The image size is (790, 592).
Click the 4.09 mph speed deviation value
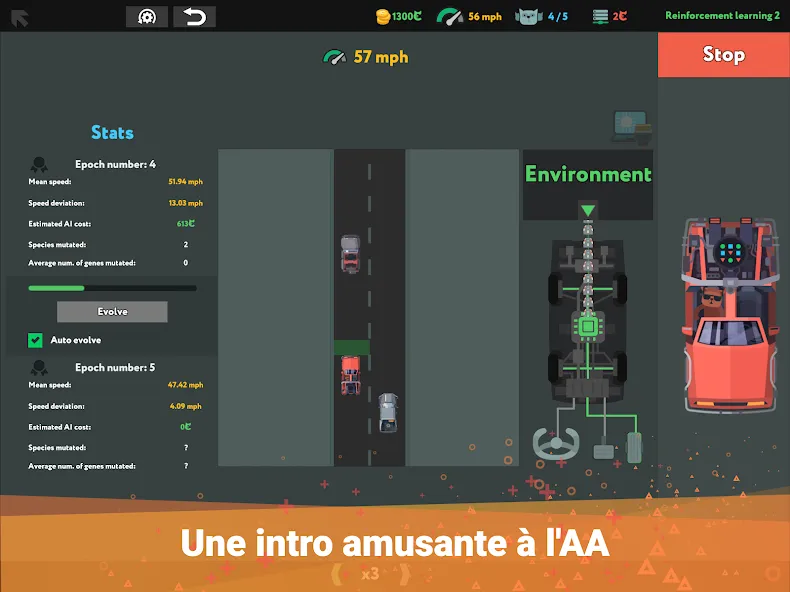(x=185, y=406)
